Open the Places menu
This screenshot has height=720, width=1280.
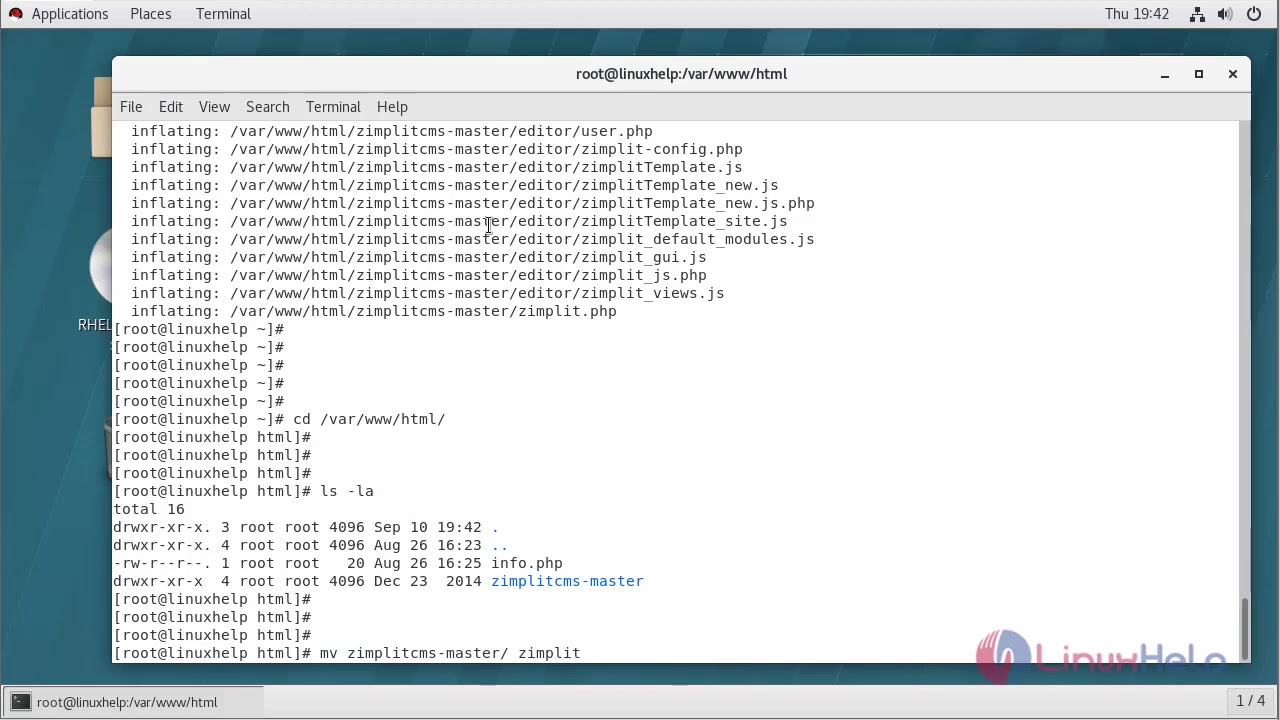pos(150,14)
